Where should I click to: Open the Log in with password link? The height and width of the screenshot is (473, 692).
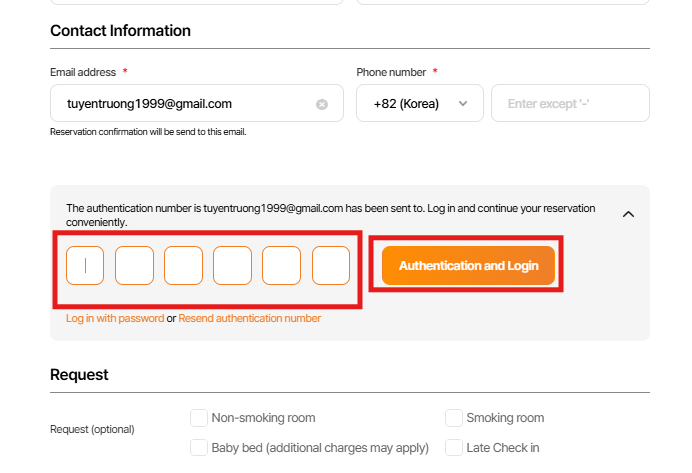(x=115, y=318)
